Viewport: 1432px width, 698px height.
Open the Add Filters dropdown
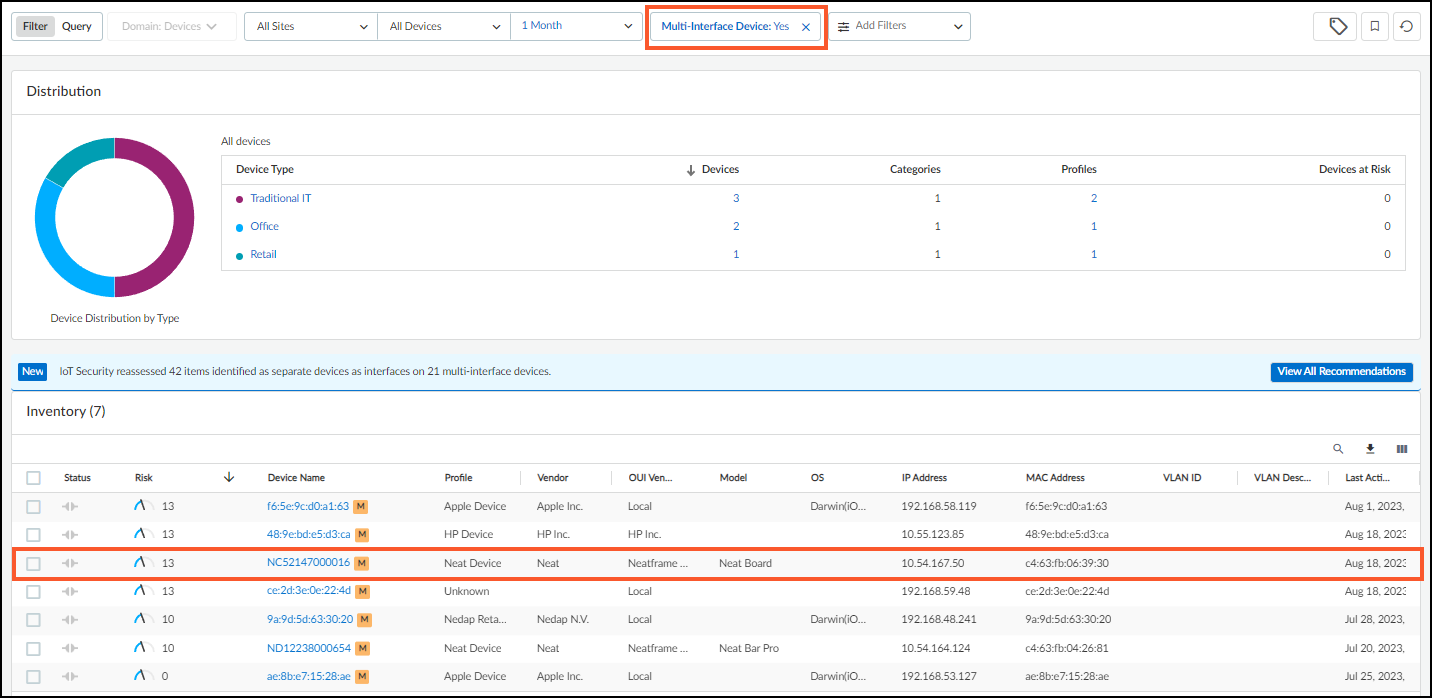[x=900, y=27]
